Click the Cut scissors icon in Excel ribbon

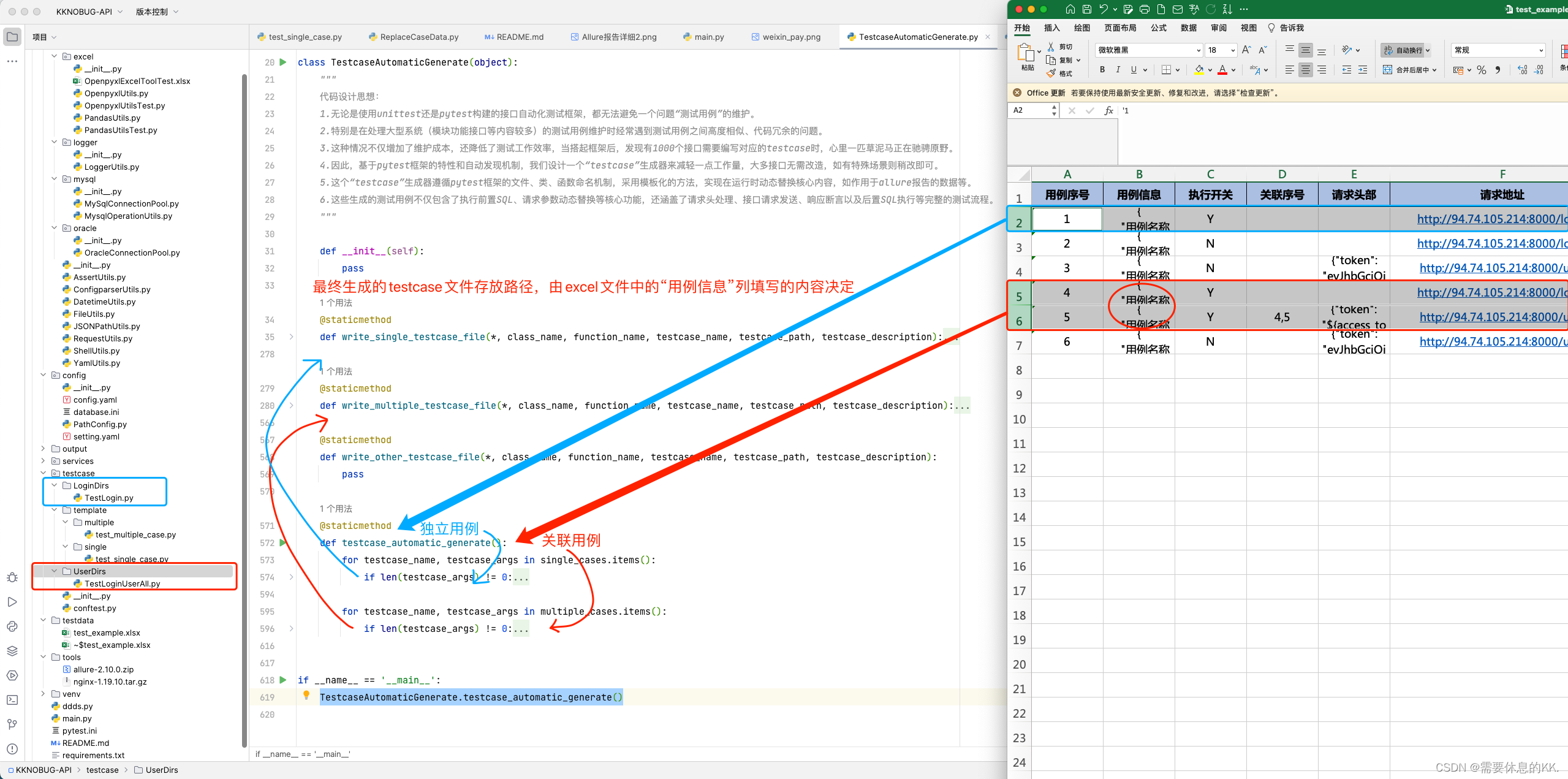[x=1051, y=47]
